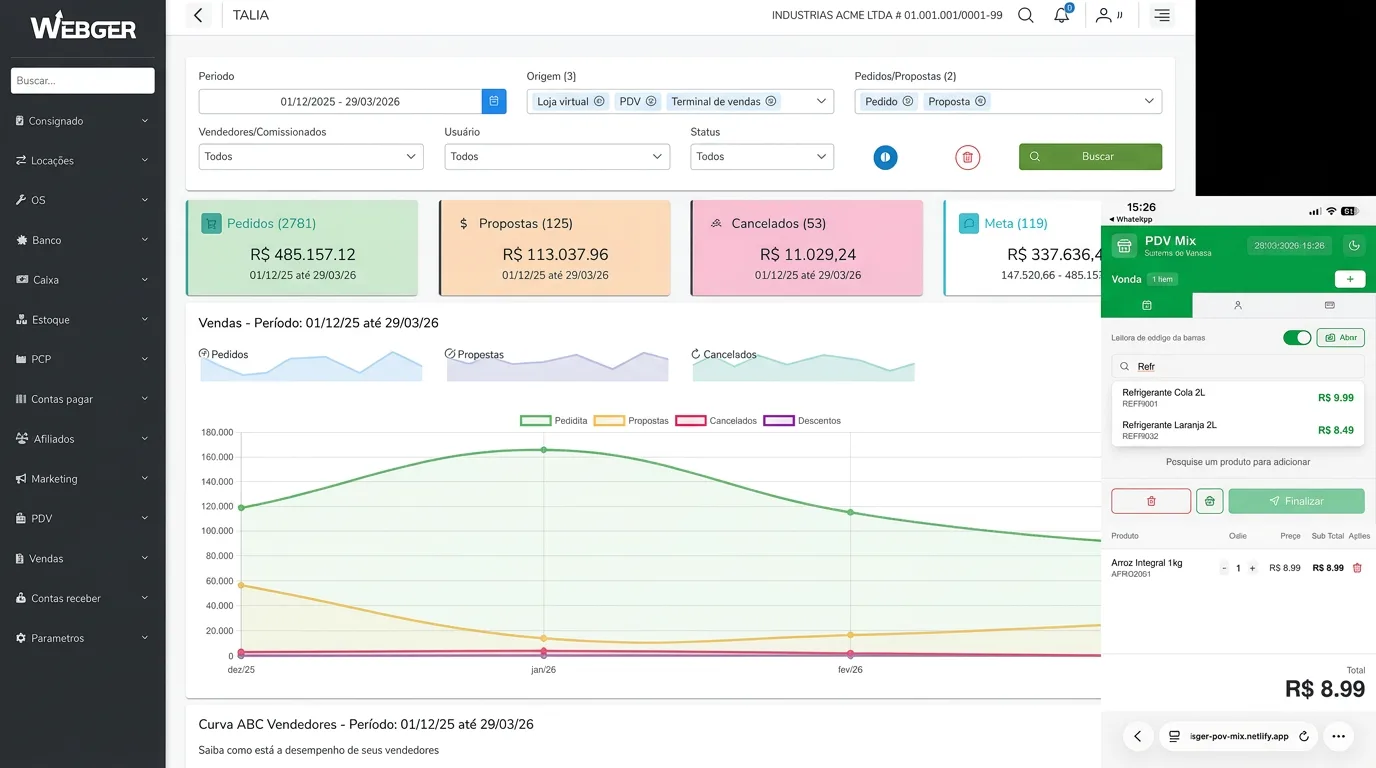
Task: Click Abrir camera button in PDV Mix
Action: coord(1340,338)
